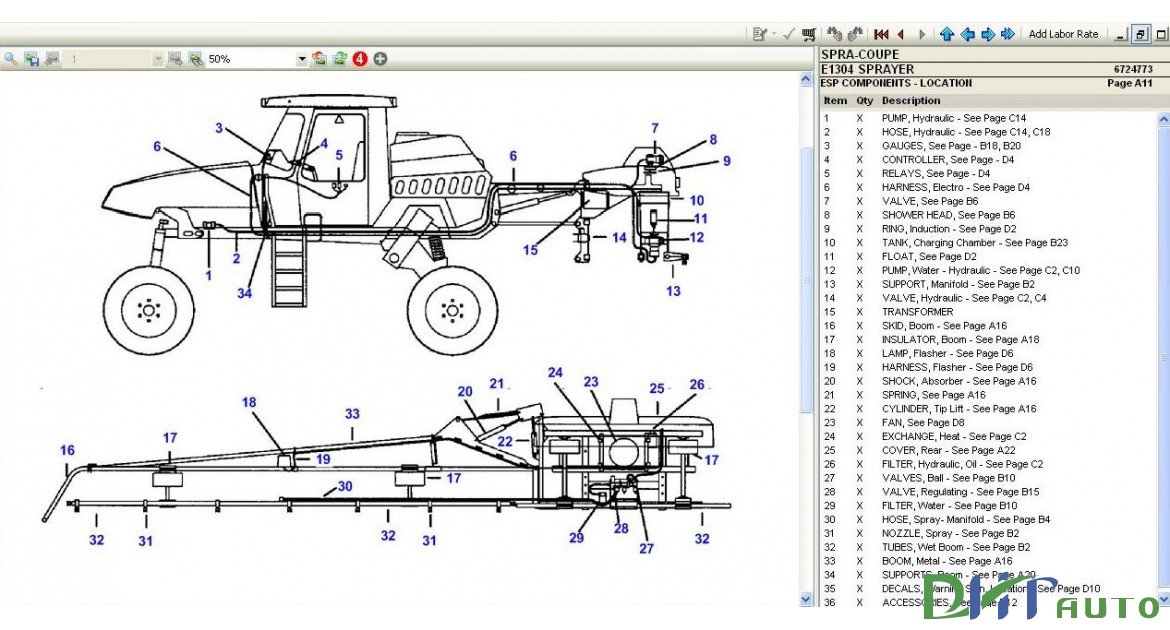Viewport: 1170px width, 630px height.
Task: Click the Description column header
Action: [x=910, y=100]
